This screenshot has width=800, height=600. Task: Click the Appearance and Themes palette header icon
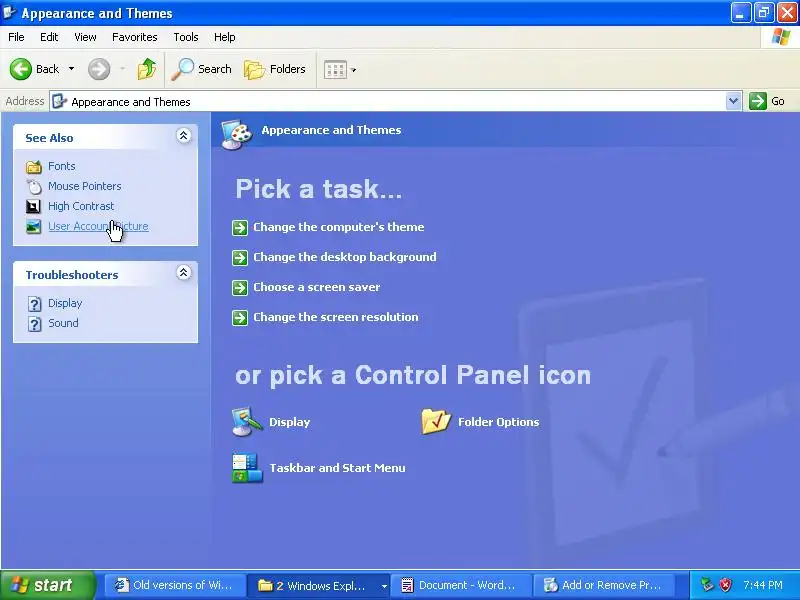[x=237, y=134]
